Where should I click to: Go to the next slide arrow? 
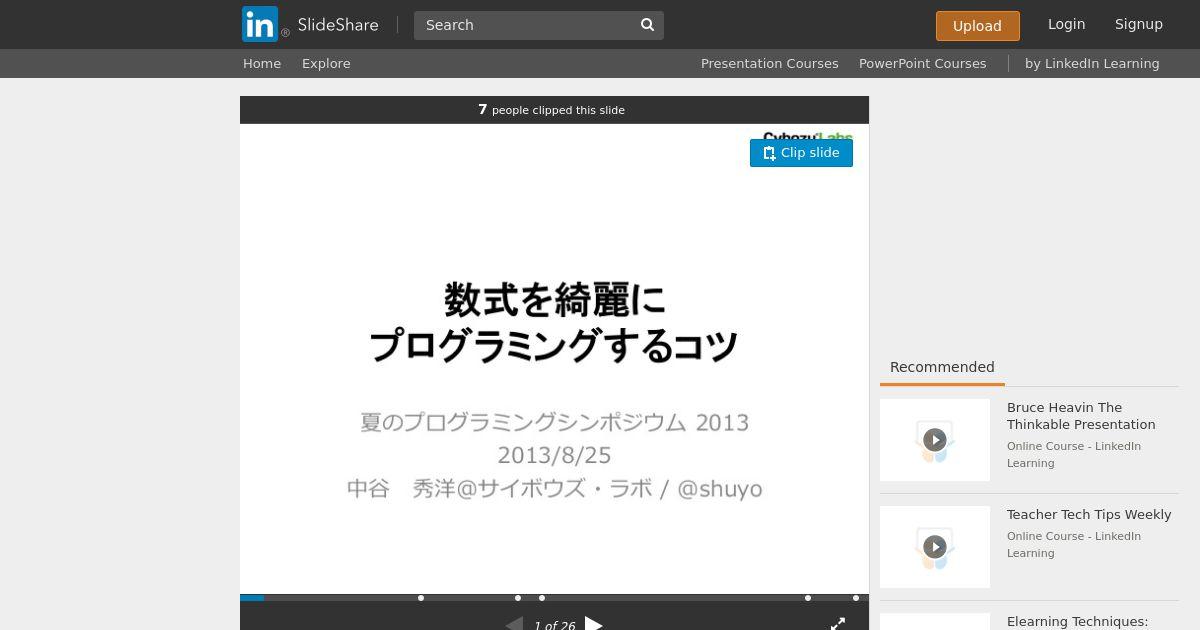click(594, 624)
